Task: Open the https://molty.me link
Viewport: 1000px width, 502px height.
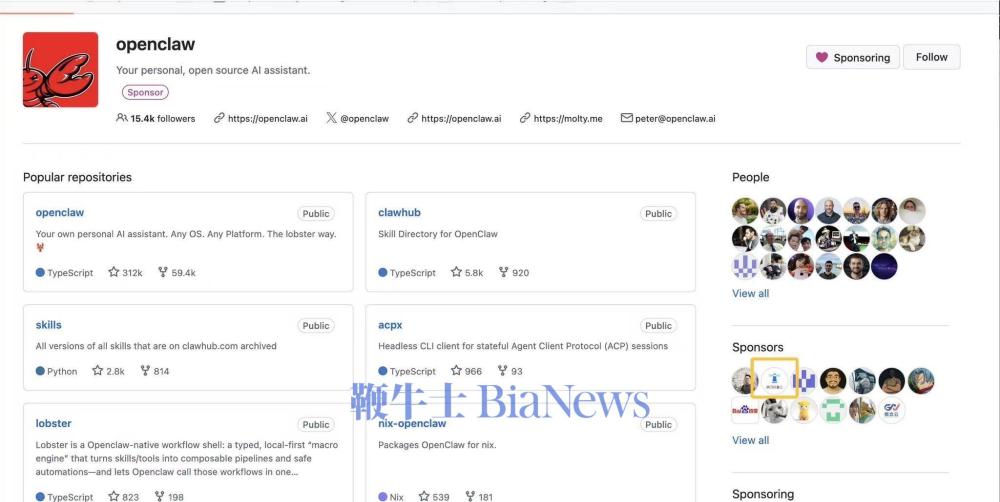Action: (561, 119)
